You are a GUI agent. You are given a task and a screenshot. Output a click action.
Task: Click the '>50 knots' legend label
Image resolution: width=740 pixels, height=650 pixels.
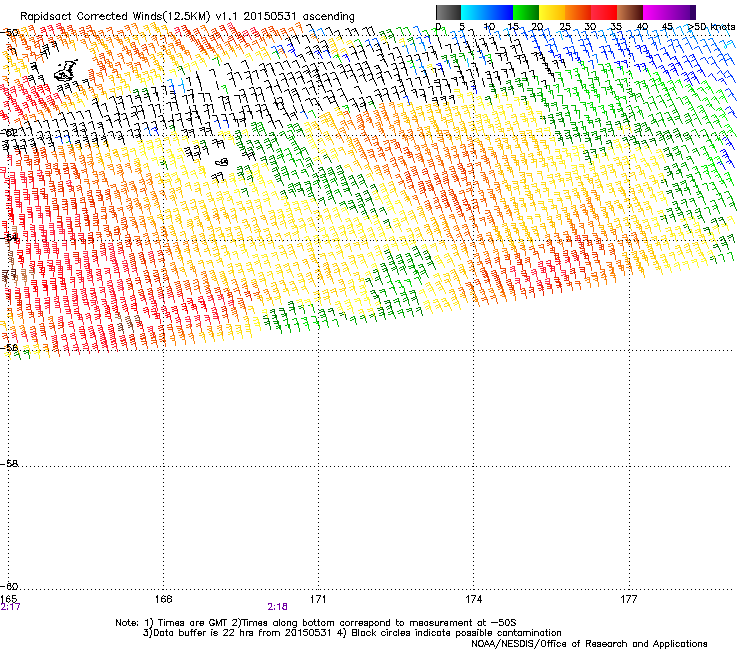click(712, 27)
